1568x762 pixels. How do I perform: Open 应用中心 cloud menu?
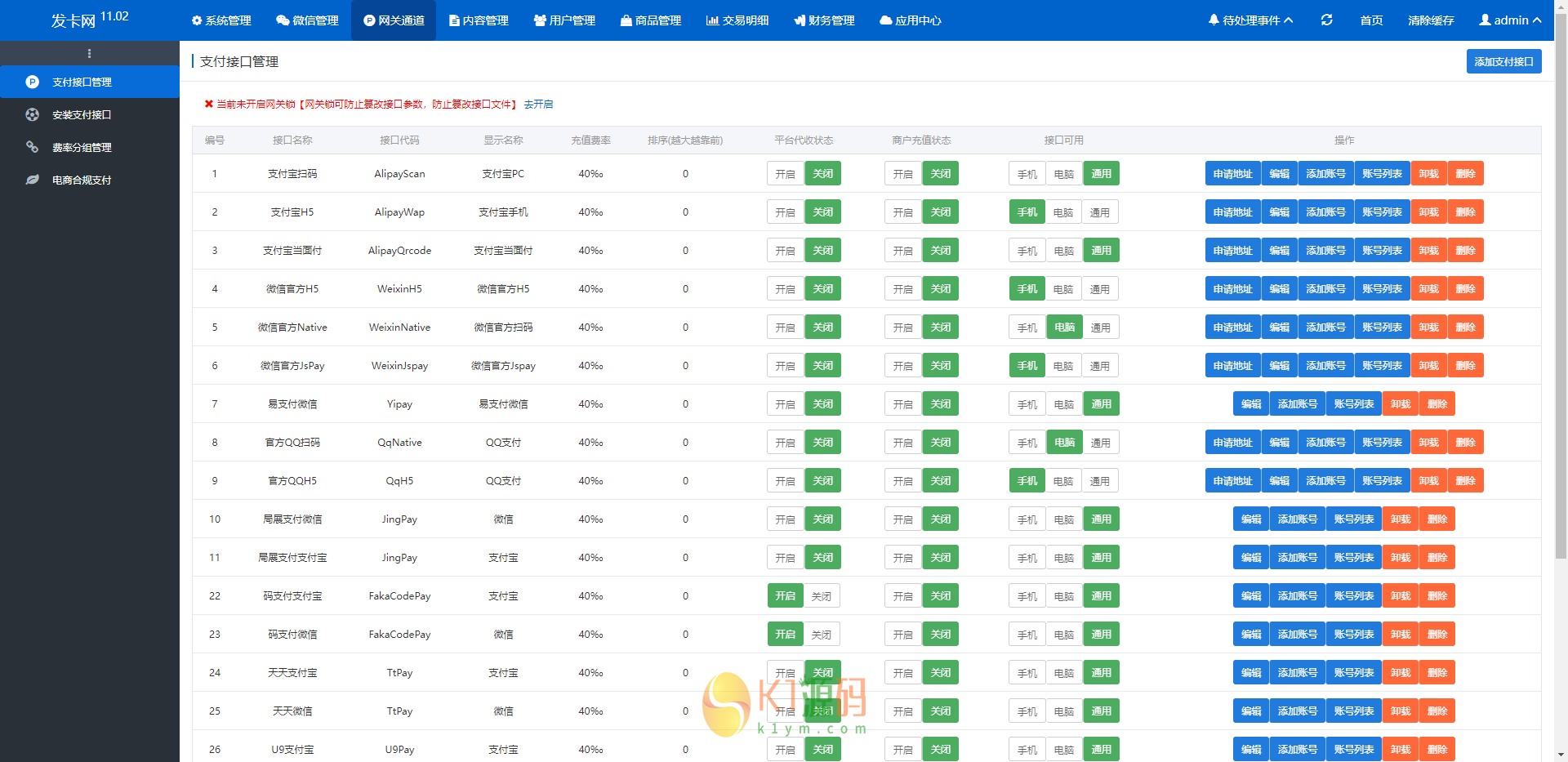click(x=910, y=20)
